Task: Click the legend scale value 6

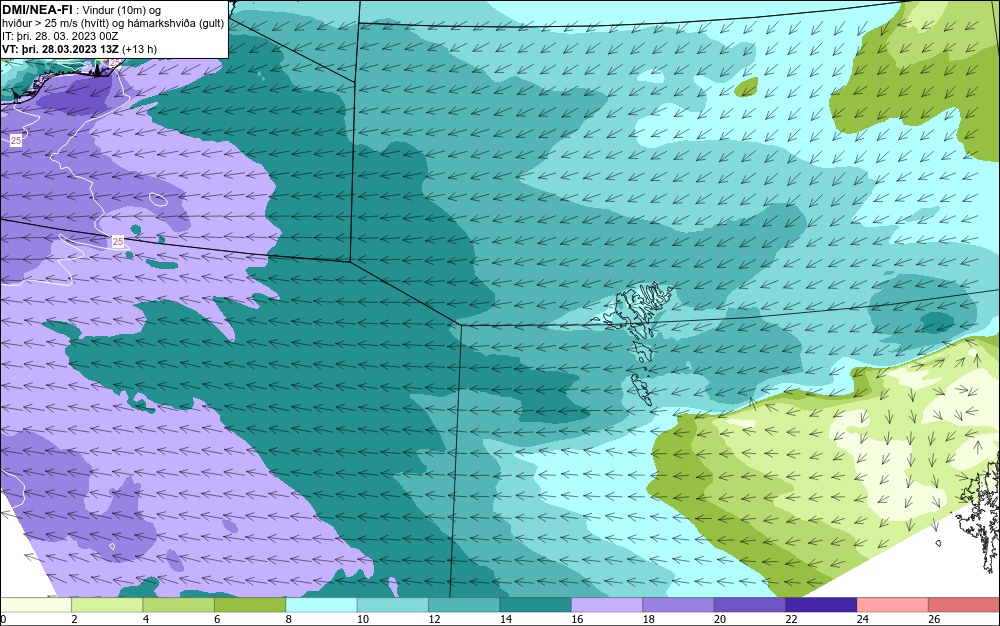Action: click(217, 619)
